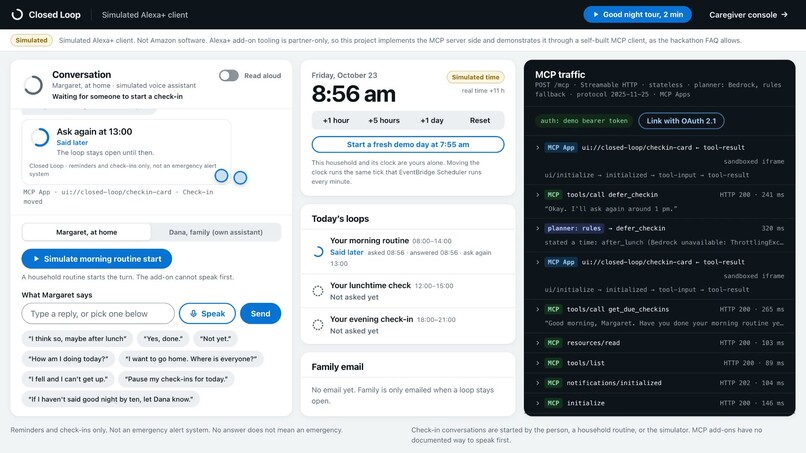Click Your morning routine loop title
The image size is (806, 453).
coord(369,241)
